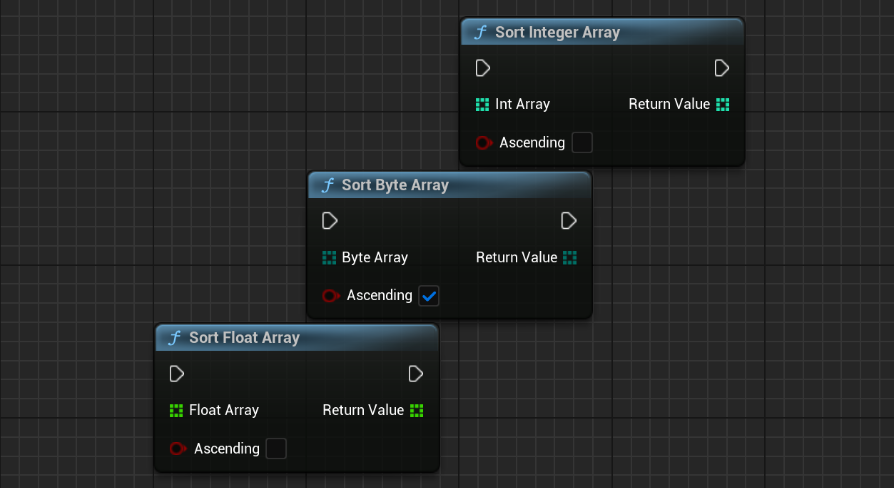
Task: Click Return Value label on Sort Integer Array
Action: tap(669, 104)
